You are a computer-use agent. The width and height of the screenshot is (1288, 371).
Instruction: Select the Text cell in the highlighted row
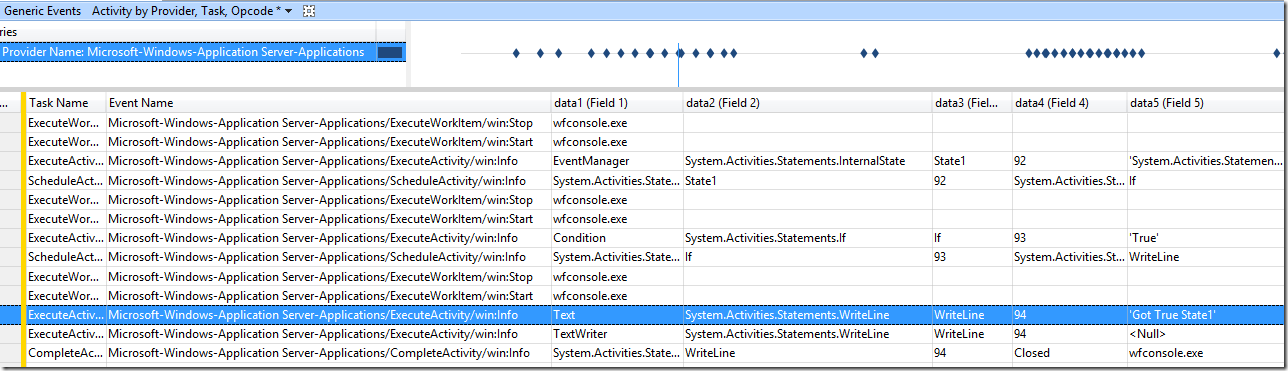tap(616, 315)
